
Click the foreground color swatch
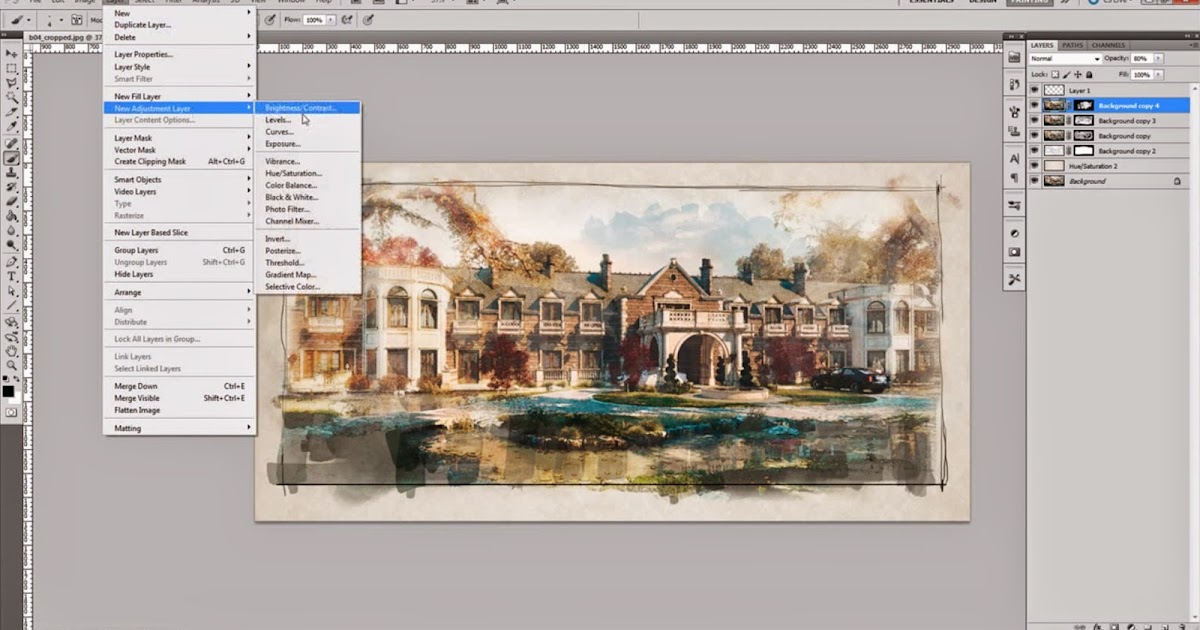(x=9, y=390)
